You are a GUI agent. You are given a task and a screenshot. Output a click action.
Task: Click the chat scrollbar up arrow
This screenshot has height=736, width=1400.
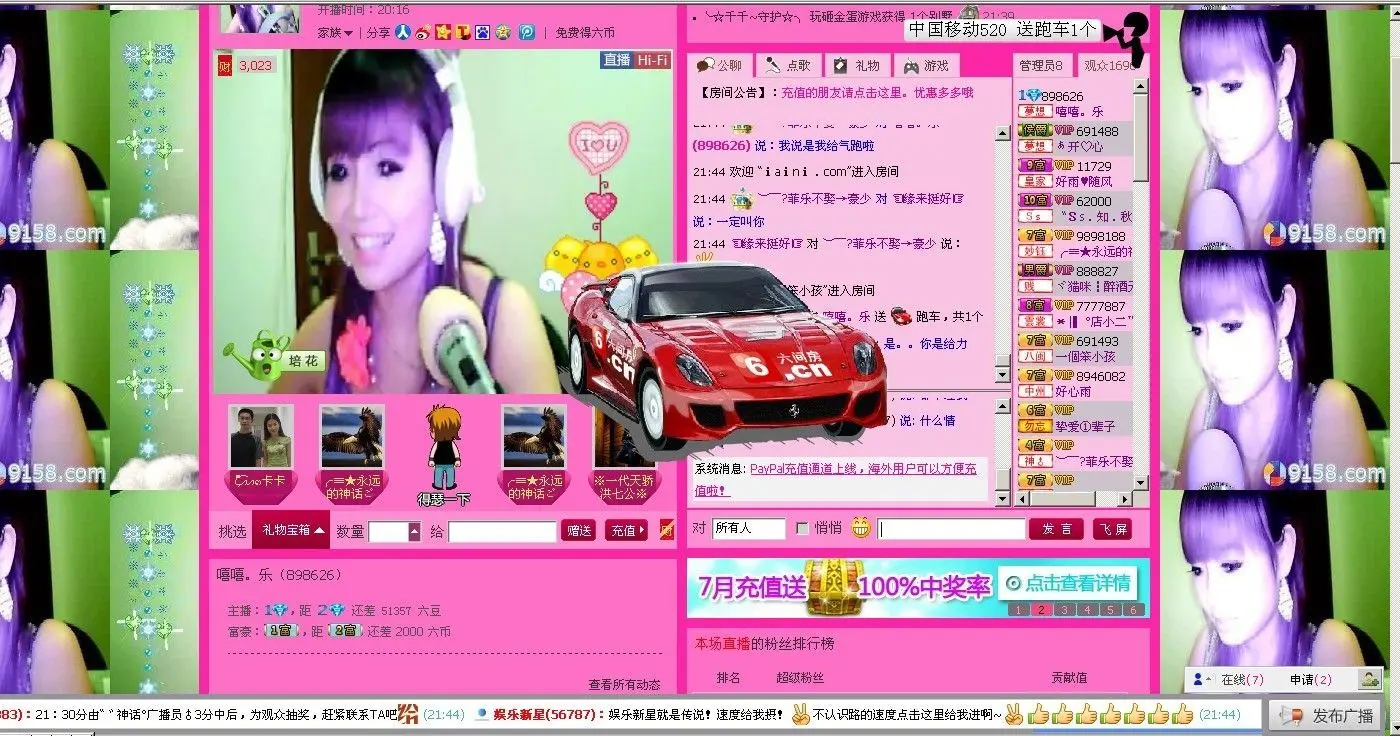pyautogui.click(x=1004, y=132)
